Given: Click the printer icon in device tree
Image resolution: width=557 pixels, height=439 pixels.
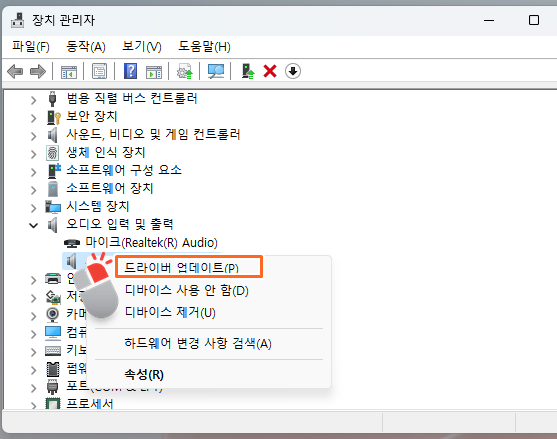Looking at the screenshot, I should (x=53, y=279).
